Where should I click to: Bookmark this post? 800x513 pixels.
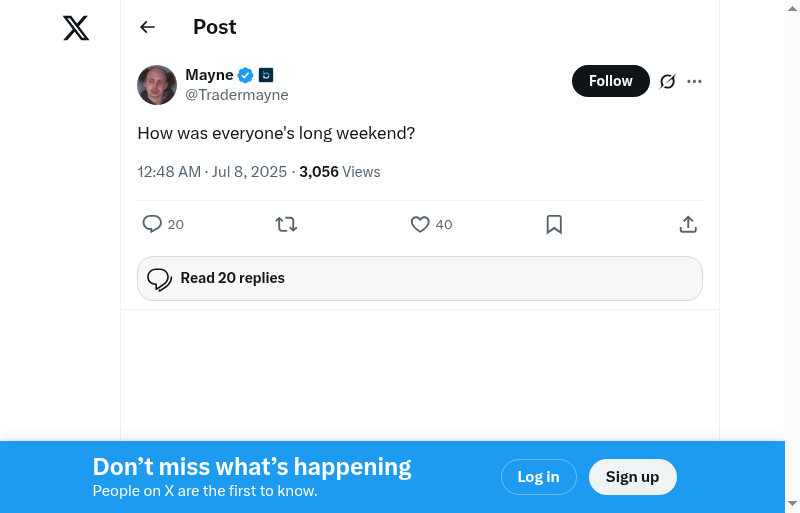pyautogui.click(x=554, y=224)
